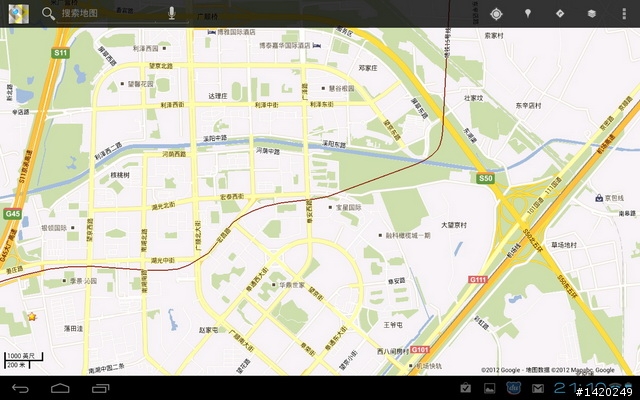Screen dimensions: 640x400
Task: Tap the 索家村 label
Action: [494, 36]
